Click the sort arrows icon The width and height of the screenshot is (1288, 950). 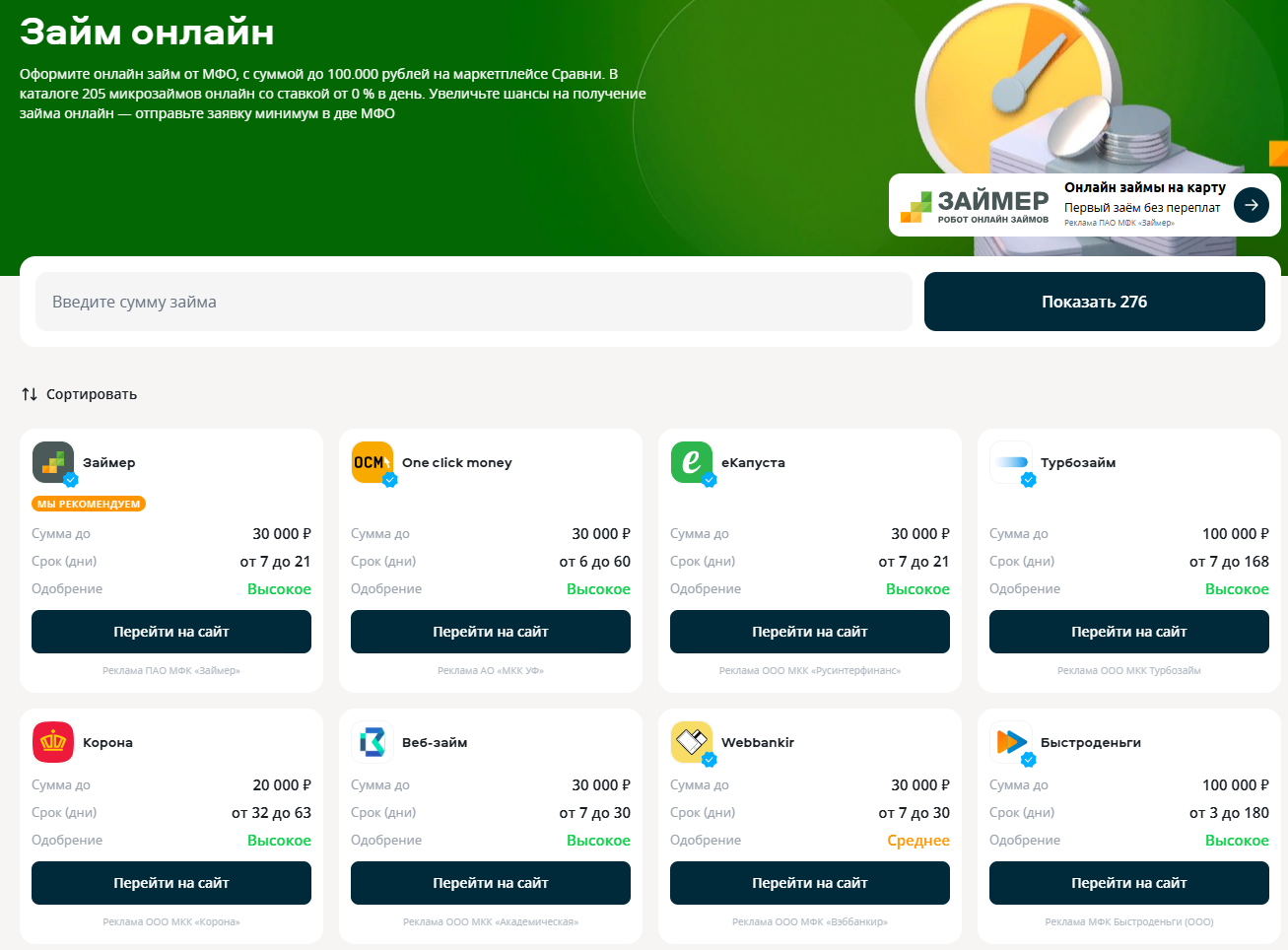tap(30, 394)
